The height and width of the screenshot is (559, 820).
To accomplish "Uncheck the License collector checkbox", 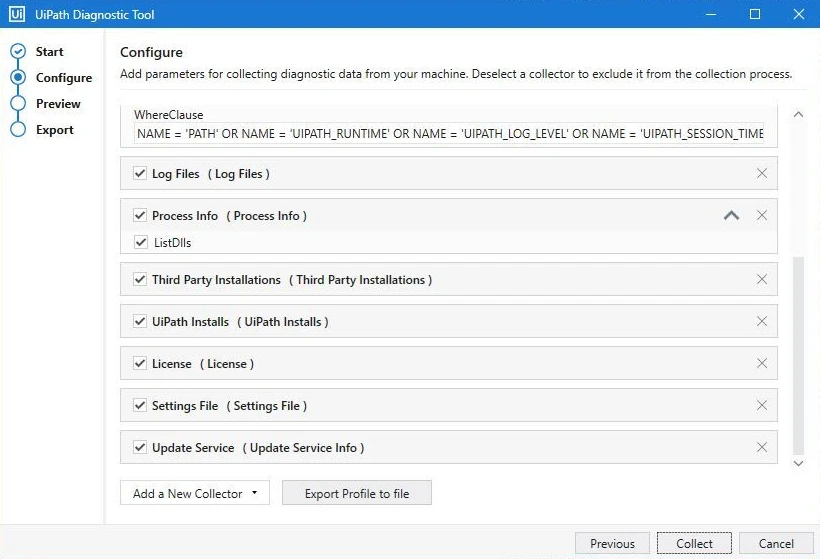I will 140,363.
